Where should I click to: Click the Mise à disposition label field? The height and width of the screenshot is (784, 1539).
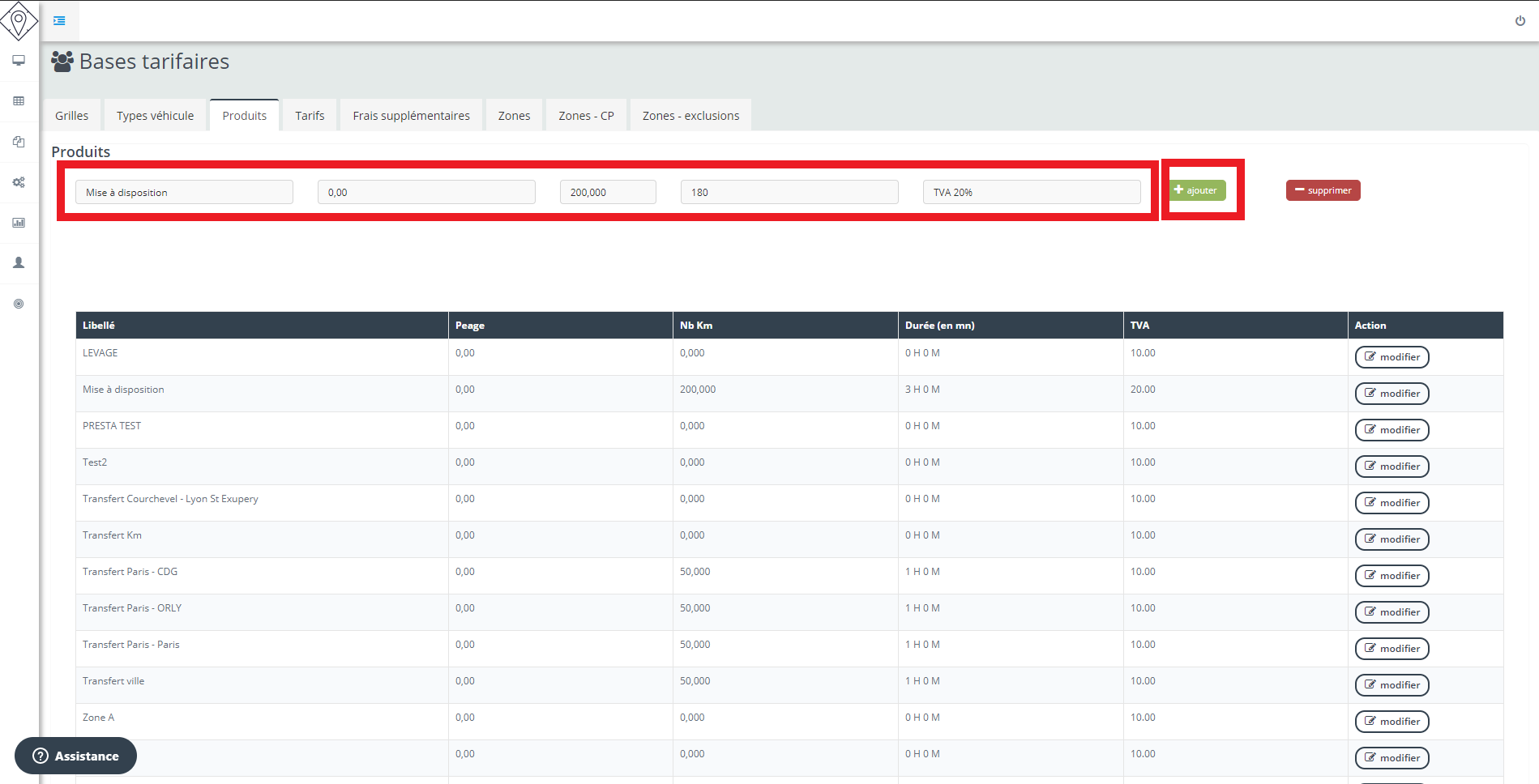pyautogui.click(x=184, y=193)
